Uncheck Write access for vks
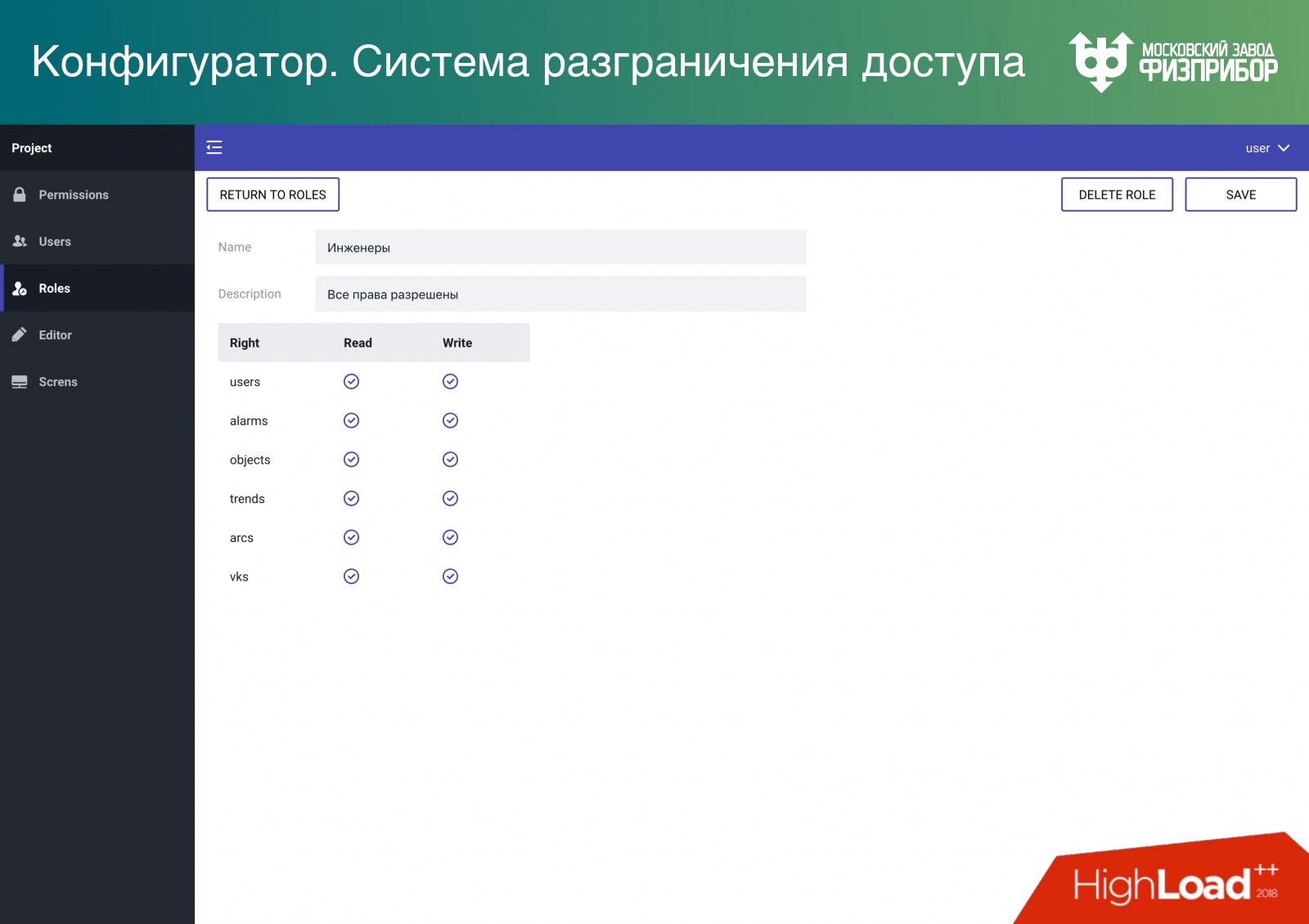 click(450, 576)
